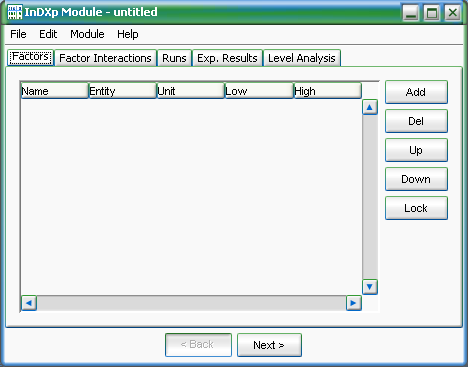
Task: Select the Factors tab
Action: click(x=30, y=57)
